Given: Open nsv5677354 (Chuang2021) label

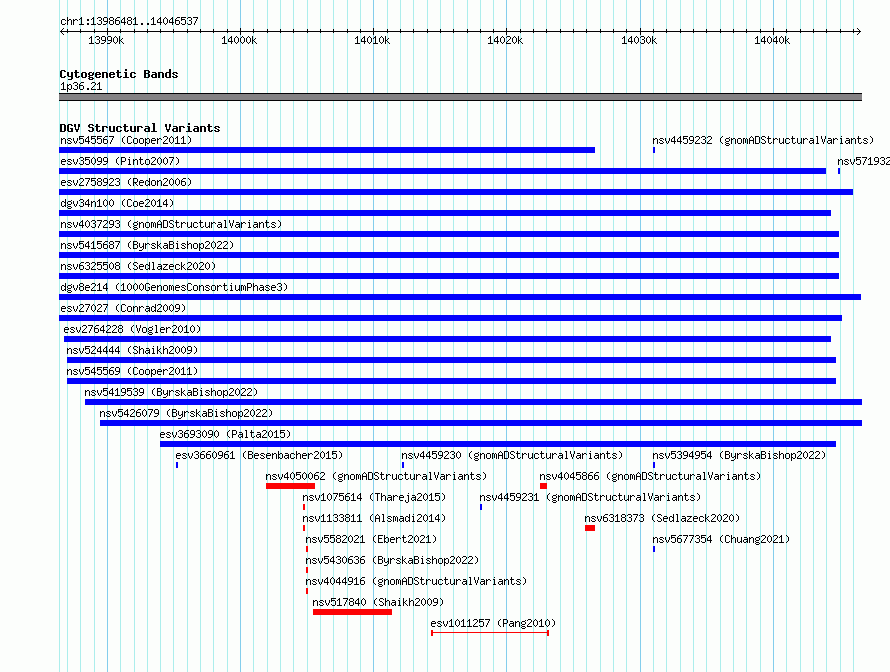Looking at the screenshot, I should click(x=721, y=539).
